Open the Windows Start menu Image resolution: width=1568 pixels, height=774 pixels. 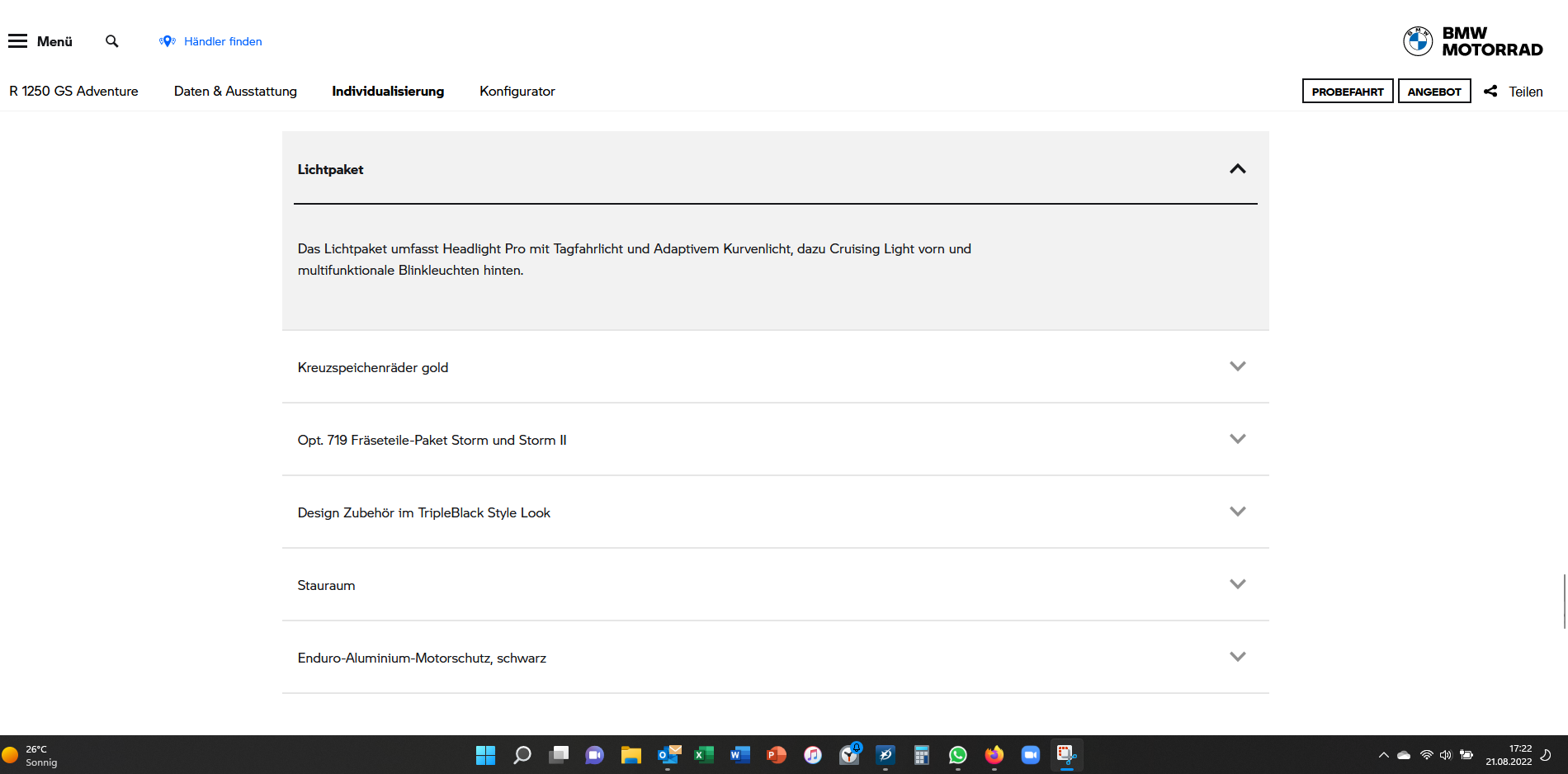pyautogui.click(x=485, y=755)
